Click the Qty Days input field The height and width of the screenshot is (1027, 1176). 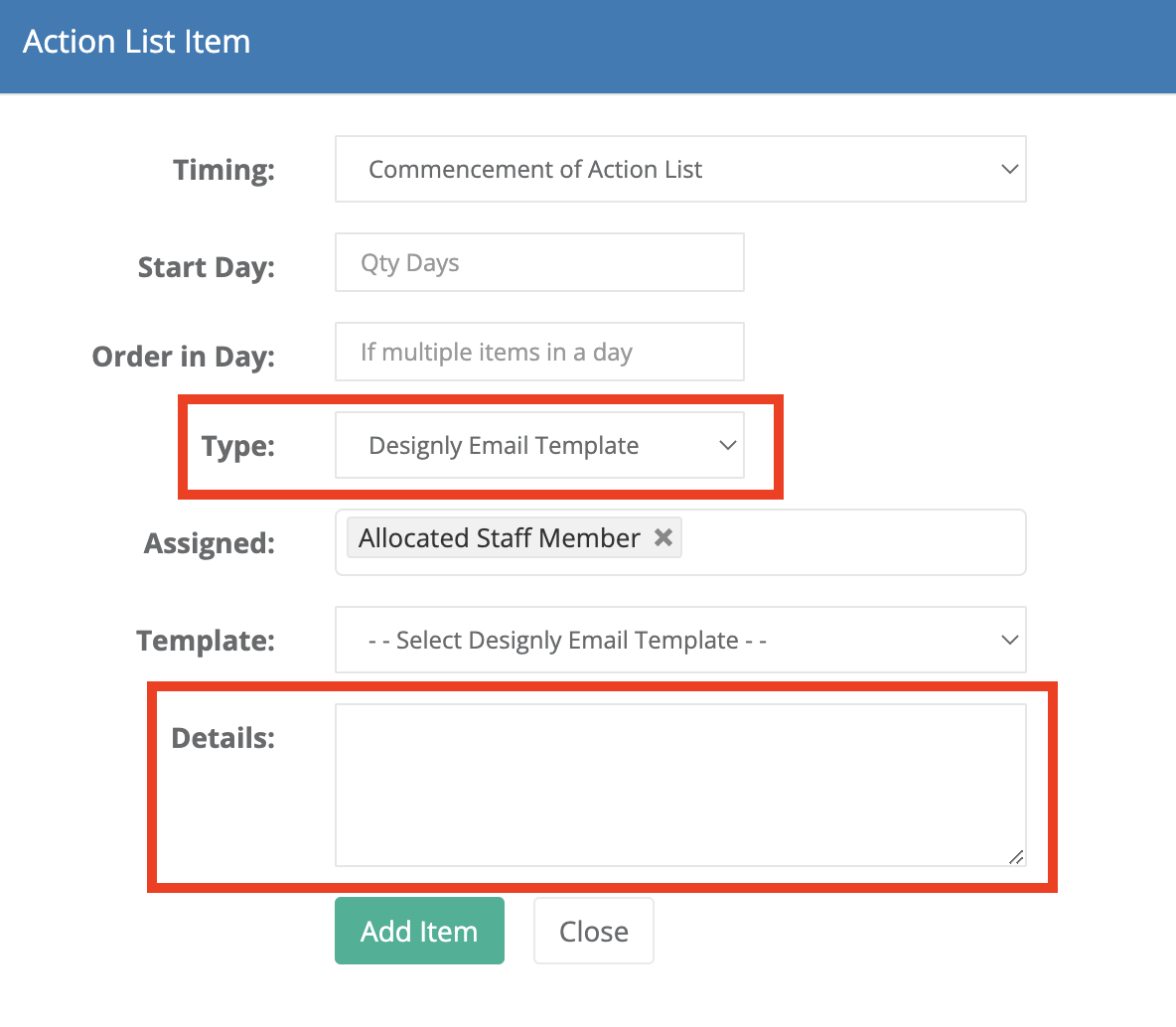(x=539, y=262)
